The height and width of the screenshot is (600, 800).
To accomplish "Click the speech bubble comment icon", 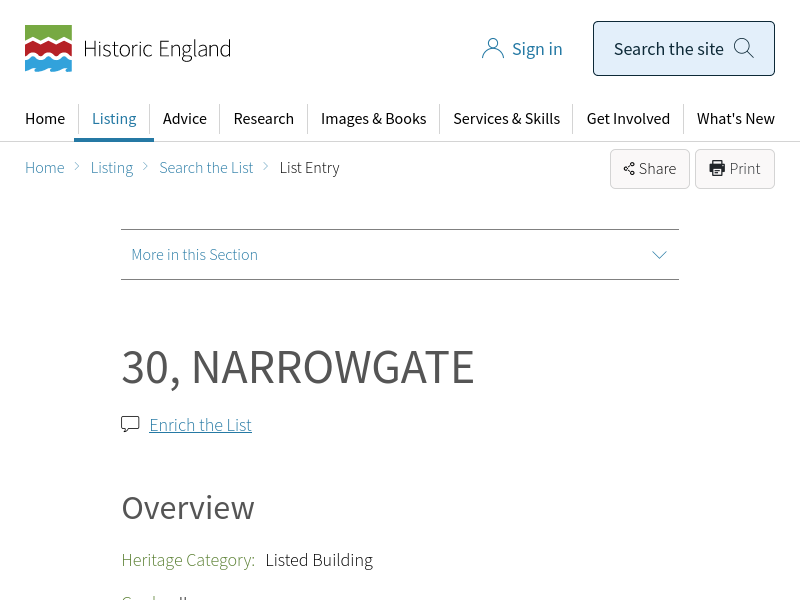I will click(x=130, y=424).
